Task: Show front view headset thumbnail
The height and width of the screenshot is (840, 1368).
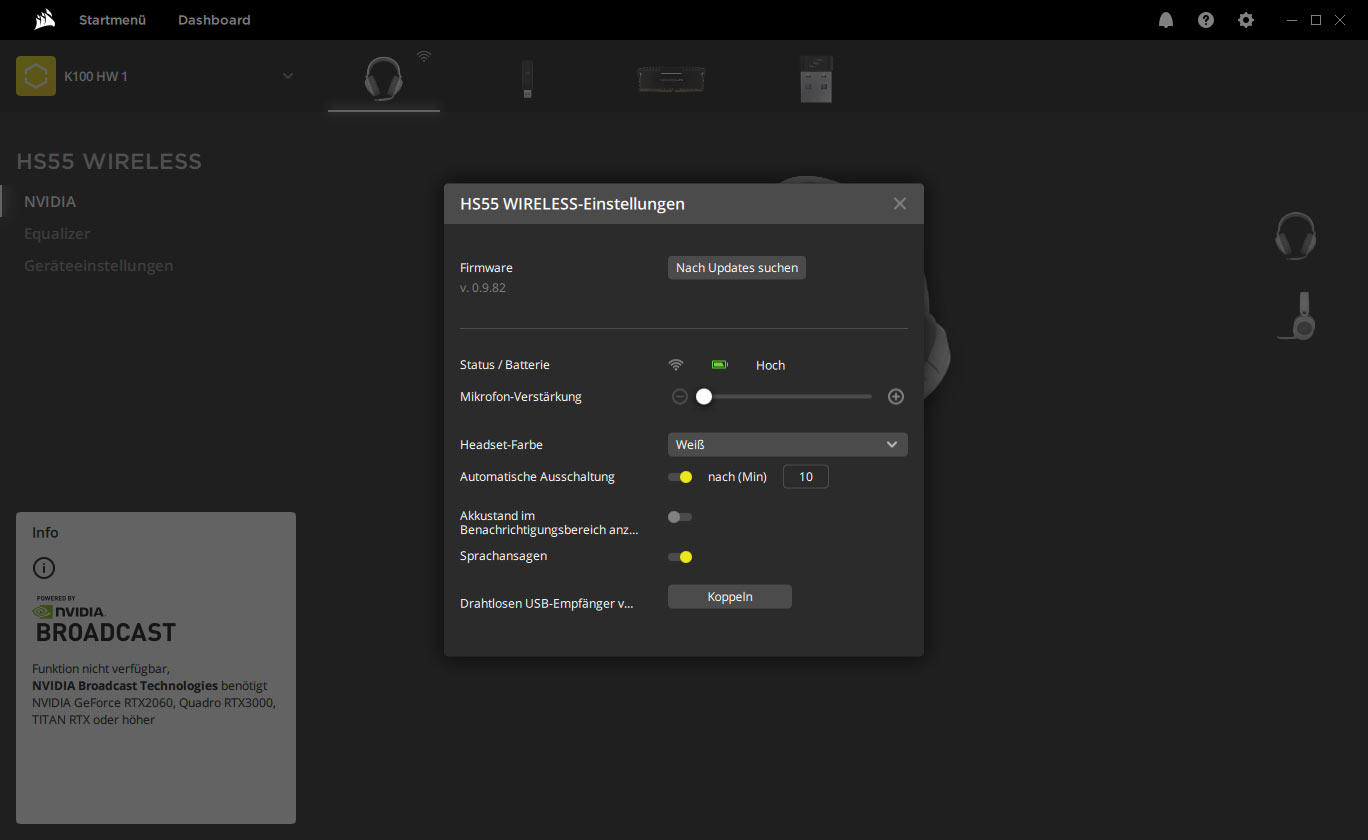Action: point(1296,236)
